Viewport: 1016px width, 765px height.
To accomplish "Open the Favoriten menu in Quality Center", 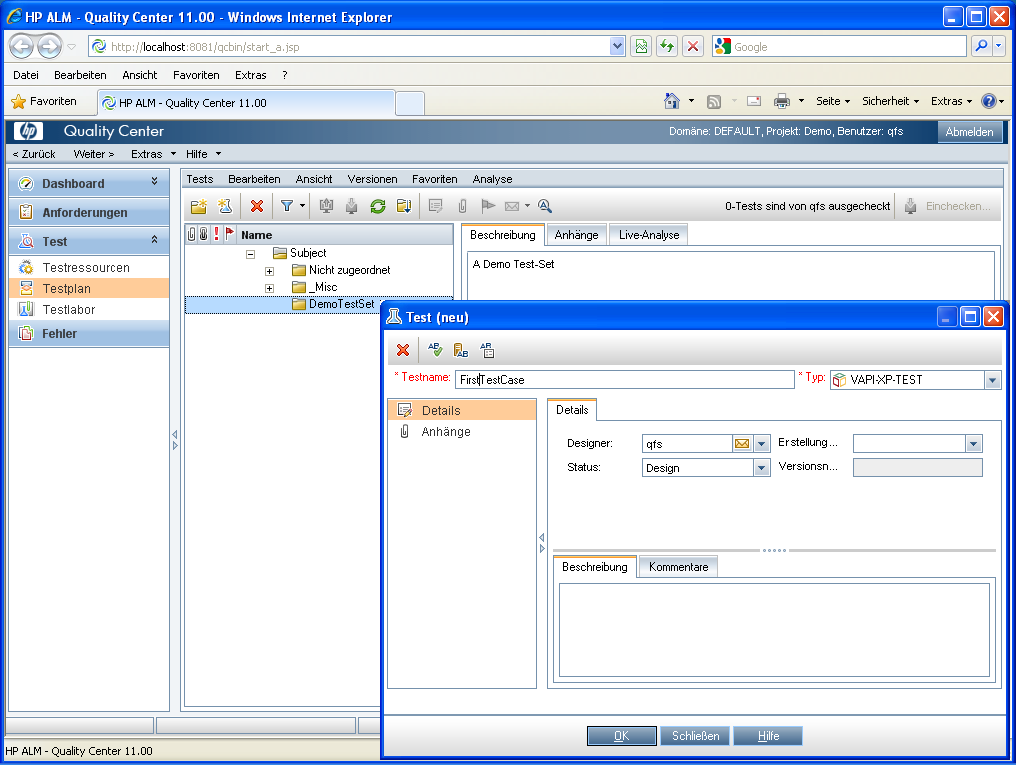I will 435,179.
